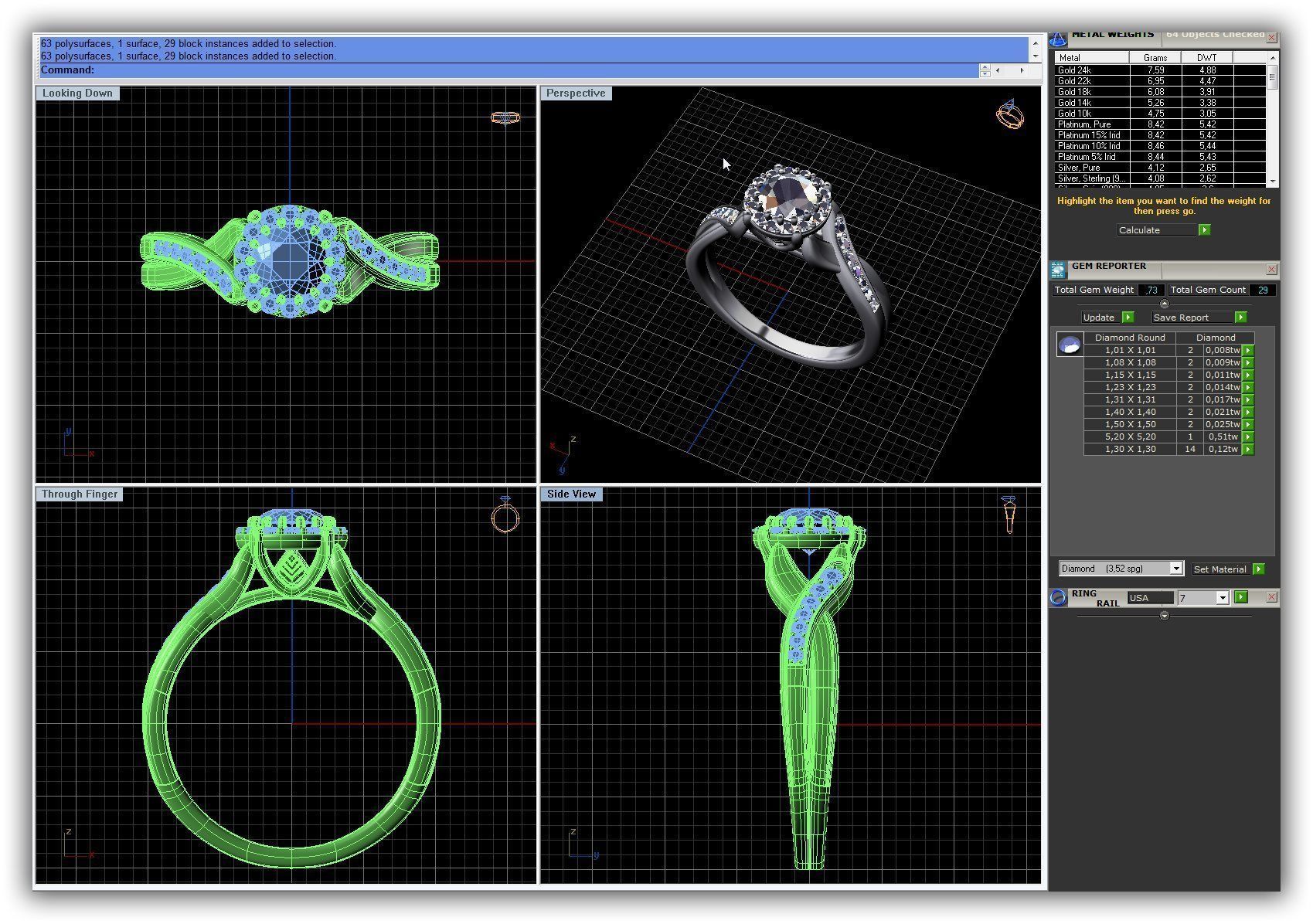Click the Through Finger viewport ring icon
The height and width of the screenshot is (924, 1313).
point(505,515)
